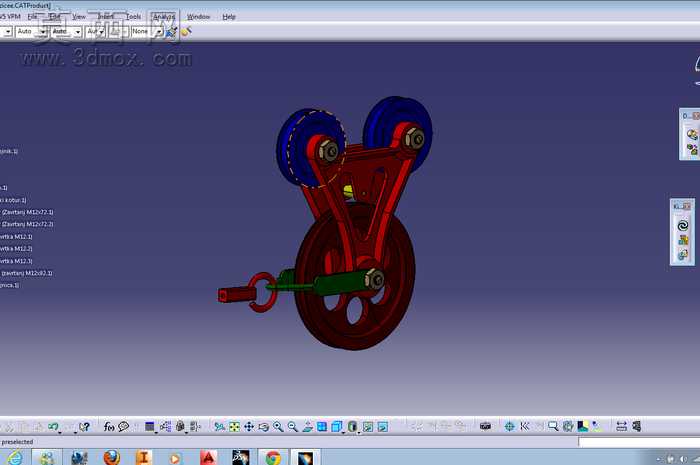Screen dimensions: 700x465
Task: Click the bottom icon in the upper right floating toolbar
Action: pos(692,149)
